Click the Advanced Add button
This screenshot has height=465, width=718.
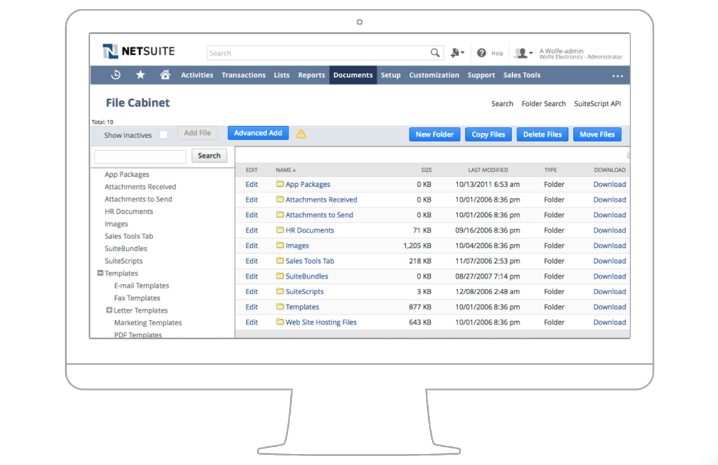[x=258, y=133]
